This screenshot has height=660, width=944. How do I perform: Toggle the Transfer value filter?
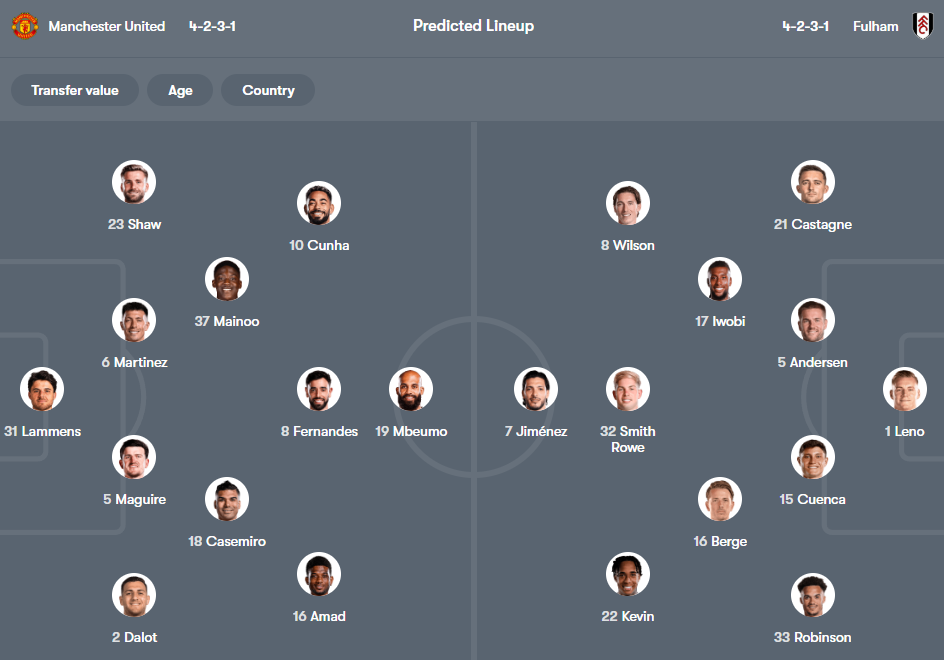74,90
